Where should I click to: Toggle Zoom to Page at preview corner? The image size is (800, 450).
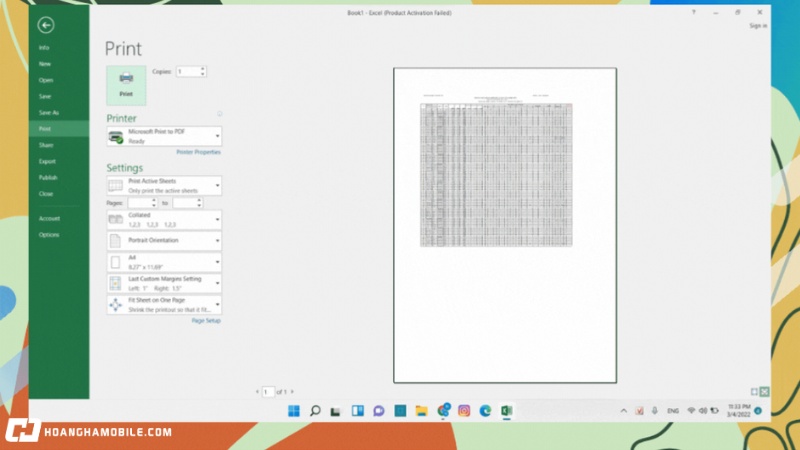(x=765, y=391)
